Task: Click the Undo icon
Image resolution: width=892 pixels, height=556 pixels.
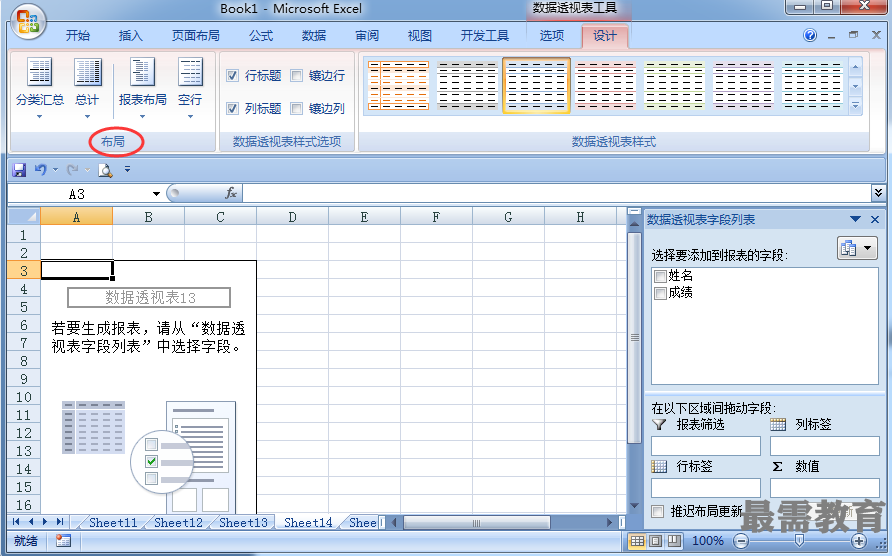Action: pos(40,170)
